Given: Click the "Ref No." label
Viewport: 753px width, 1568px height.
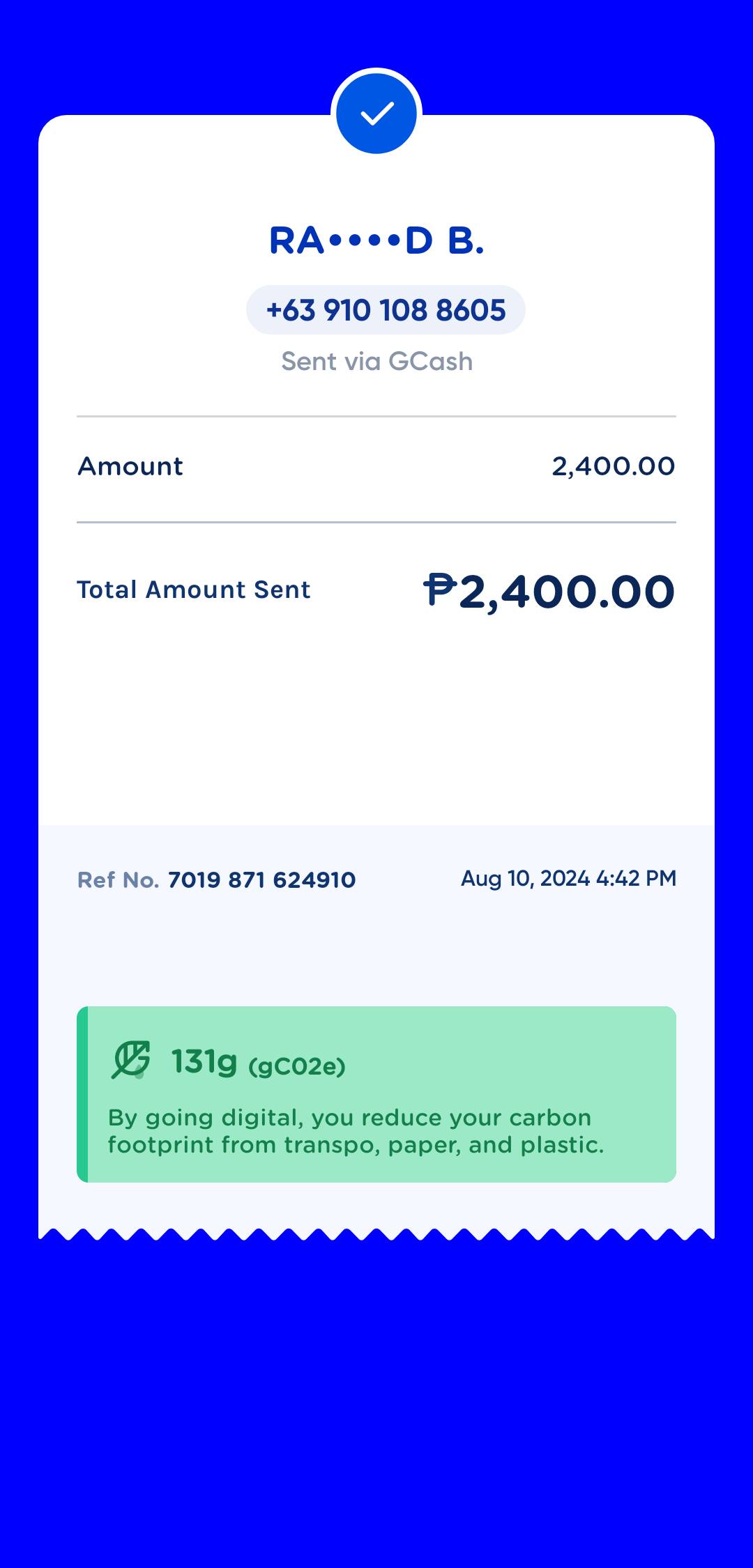Looking at the screenshot, I should tap(118, 880).
